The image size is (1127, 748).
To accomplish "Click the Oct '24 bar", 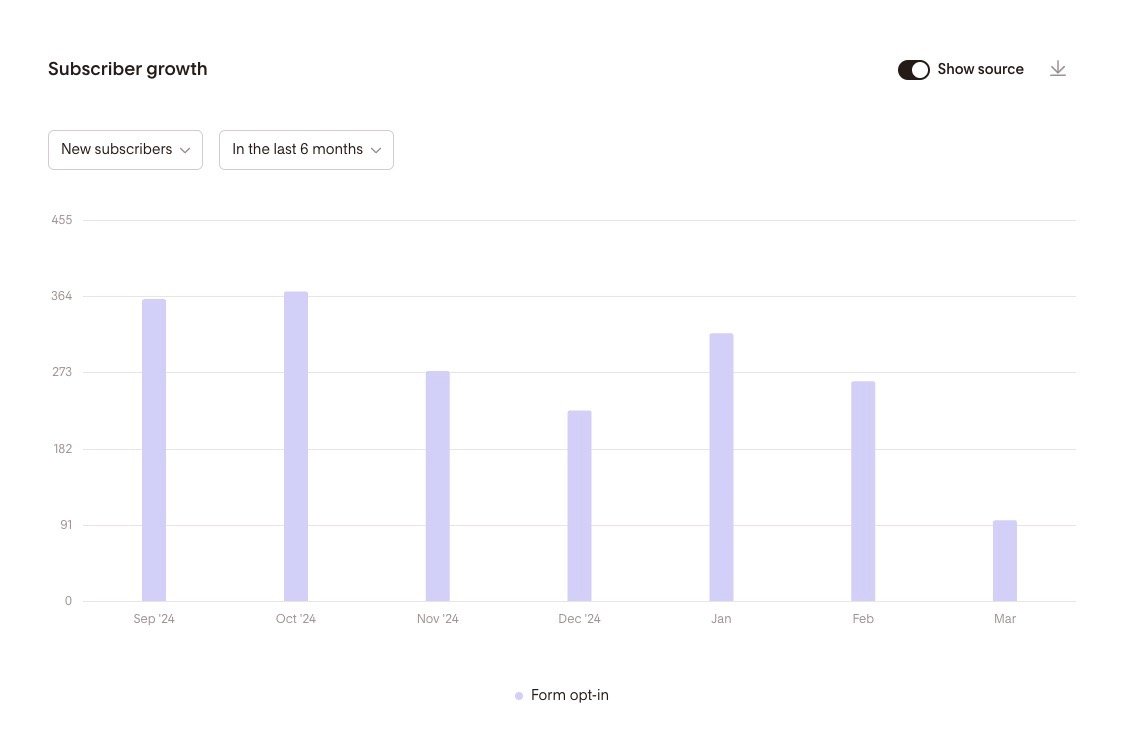I will [x=295, y=446].
